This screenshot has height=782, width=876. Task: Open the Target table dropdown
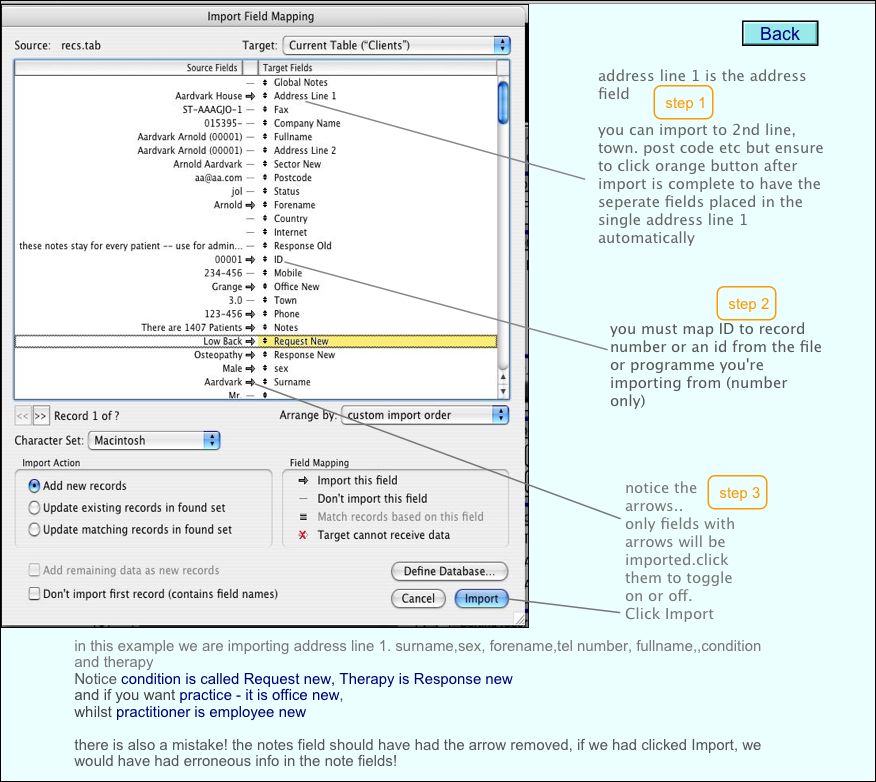[x=397, y=45]
